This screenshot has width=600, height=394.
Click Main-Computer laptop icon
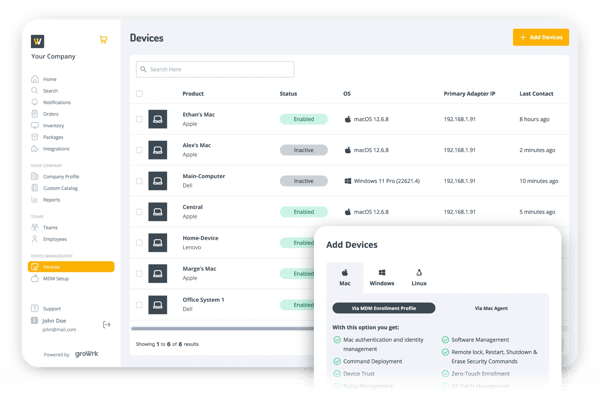pos(158,181)
